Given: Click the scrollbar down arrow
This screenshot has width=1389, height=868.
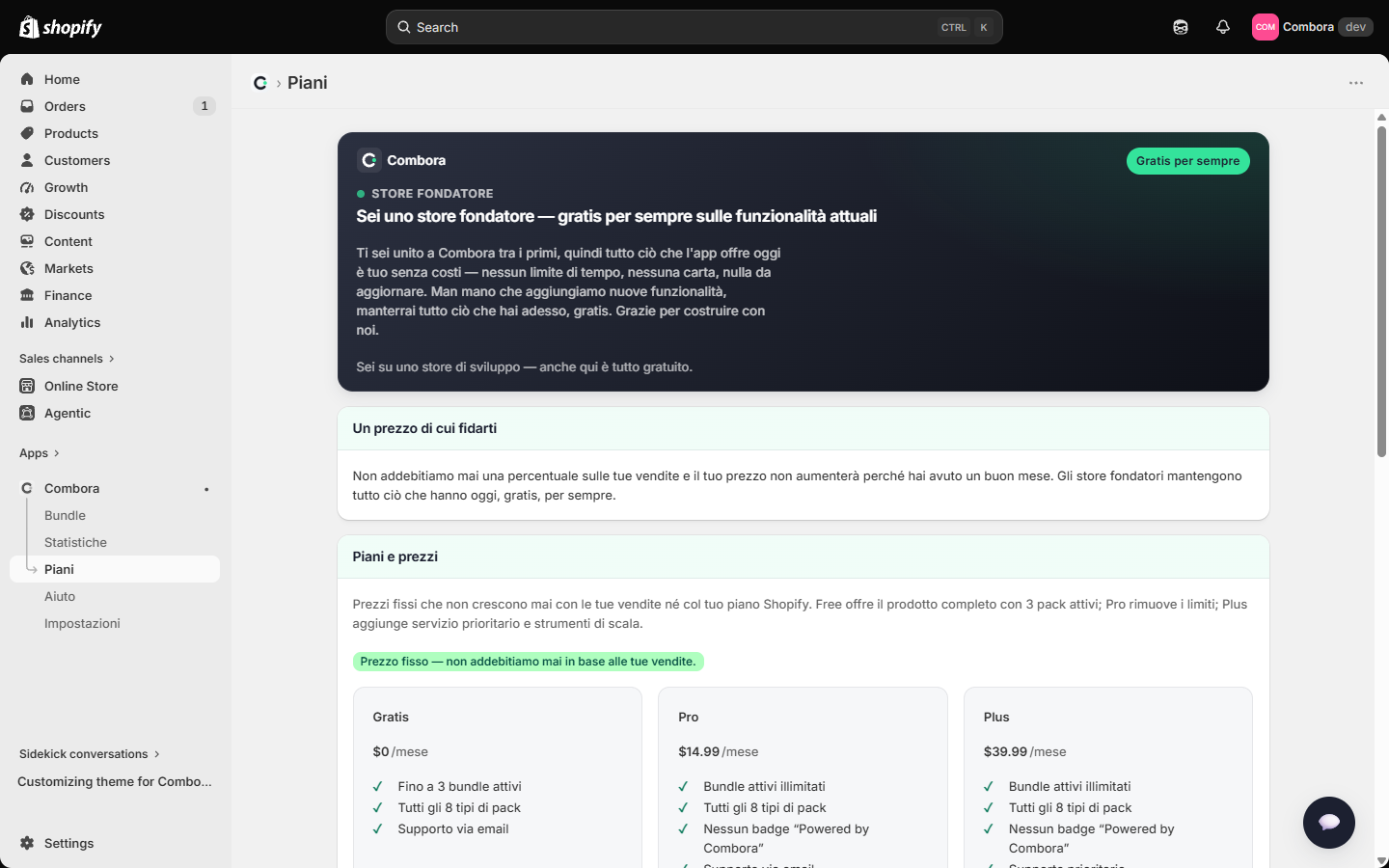Looking at the screenshot, I should click(x=1381, y=861).
